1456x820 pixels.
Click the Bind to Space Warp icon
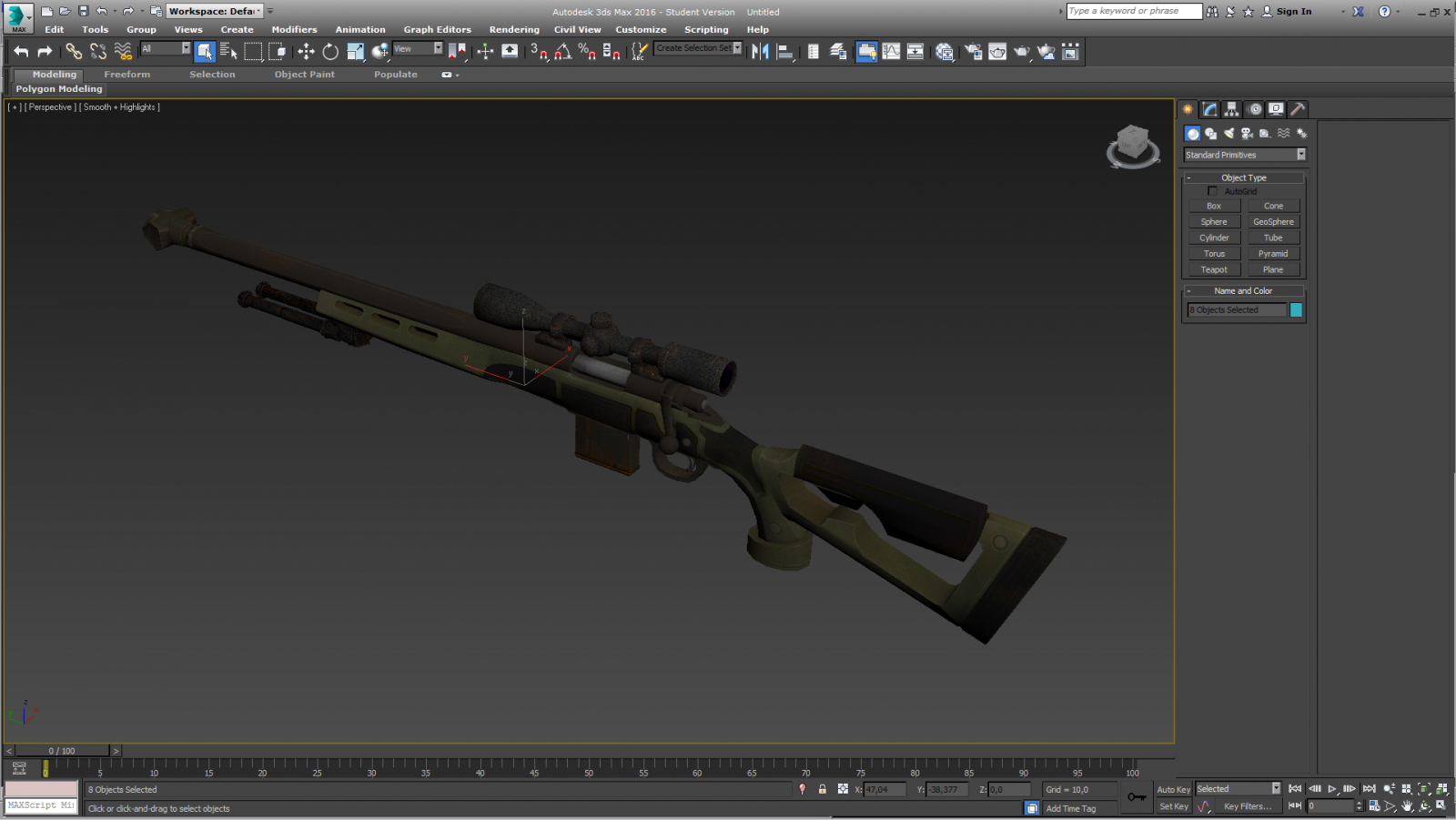click(x=123, y=52)
